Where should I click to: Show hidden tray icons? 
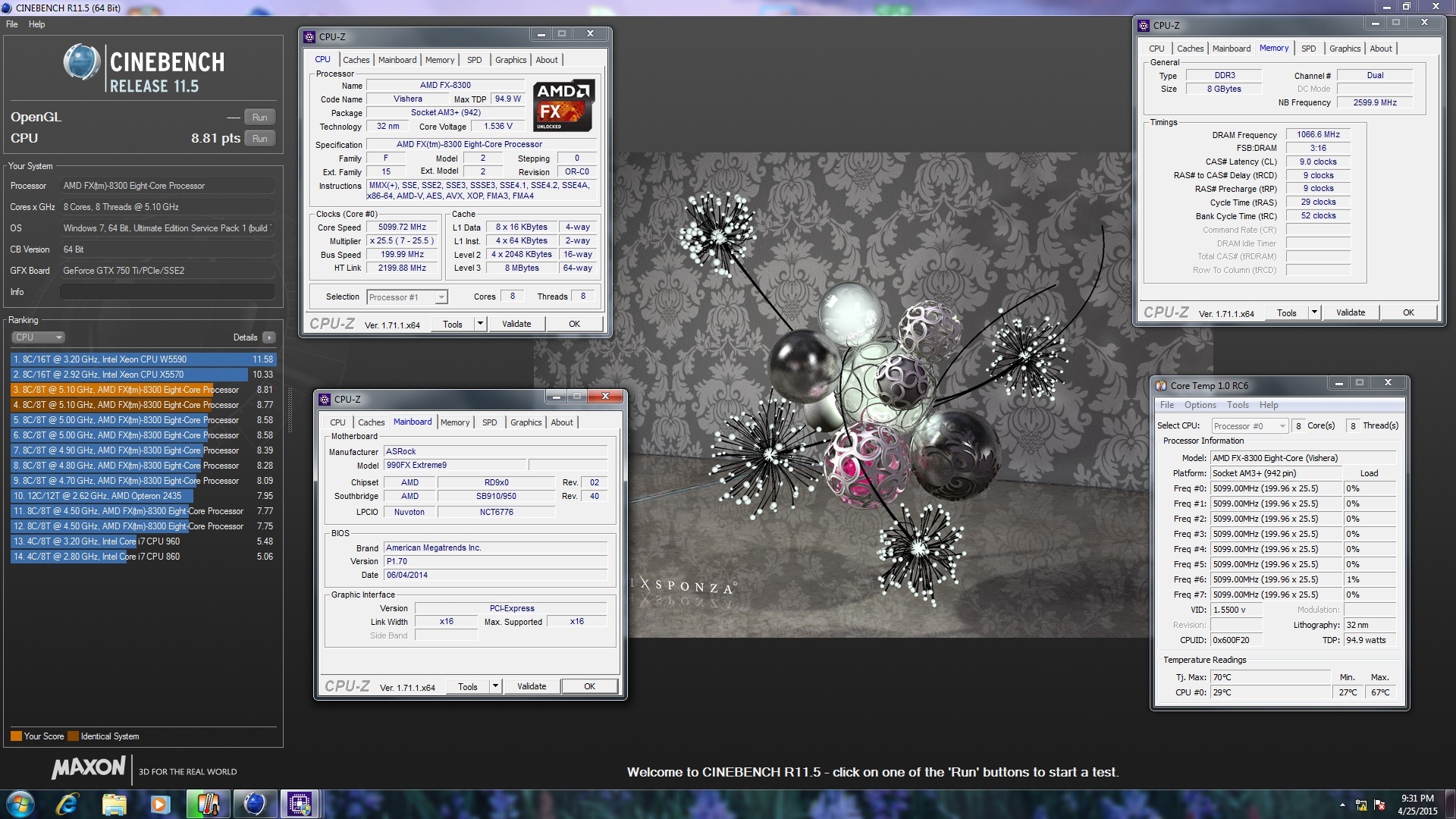click(x=1342, y=805)
